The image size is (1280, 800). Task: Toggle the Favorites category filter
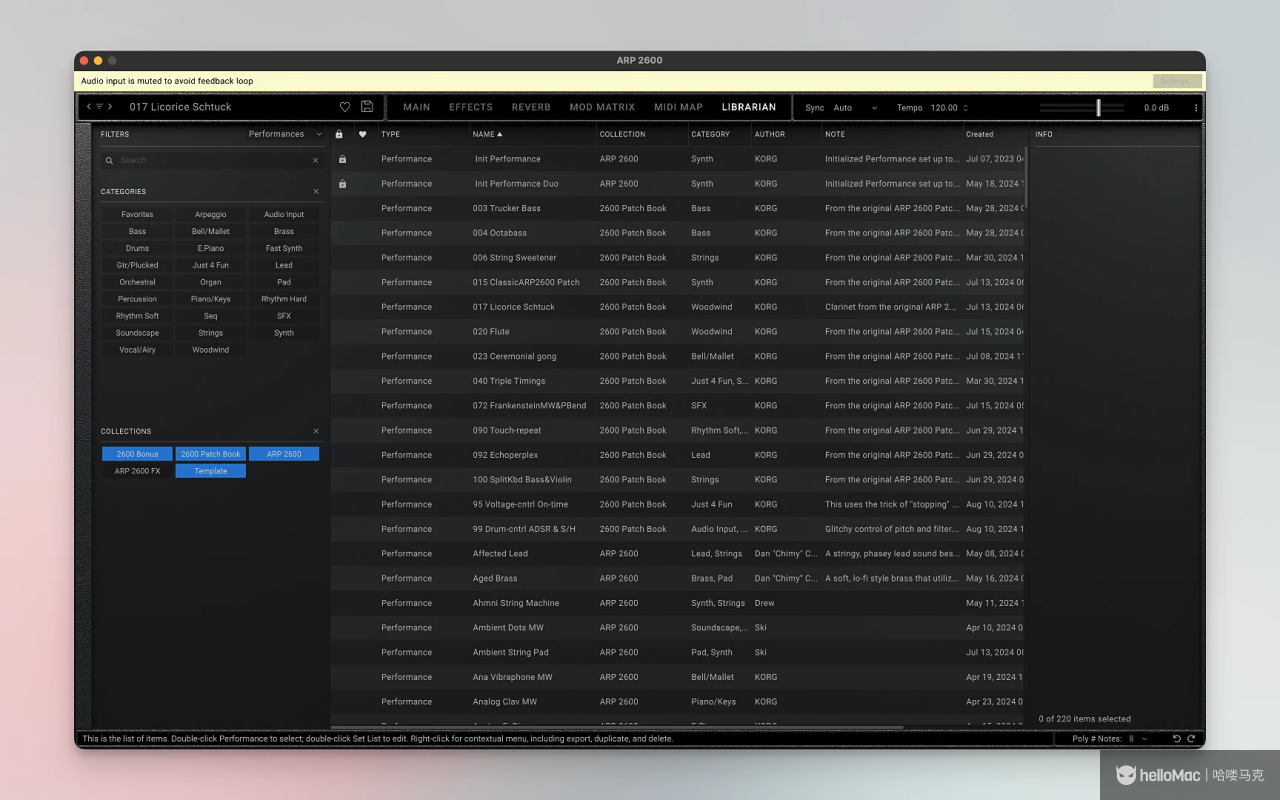click(137, 214)
